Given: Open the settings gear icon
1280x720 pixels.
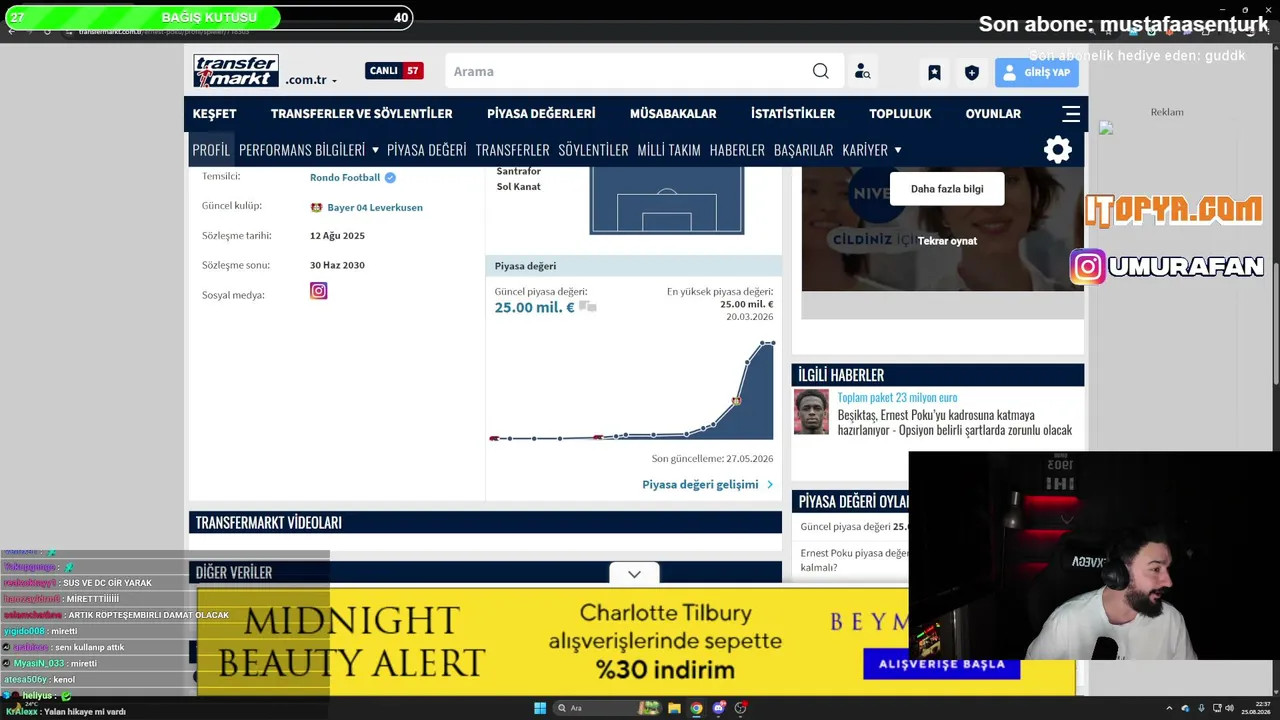Looking at the screenshot, I should click(x=1058, y=150).
